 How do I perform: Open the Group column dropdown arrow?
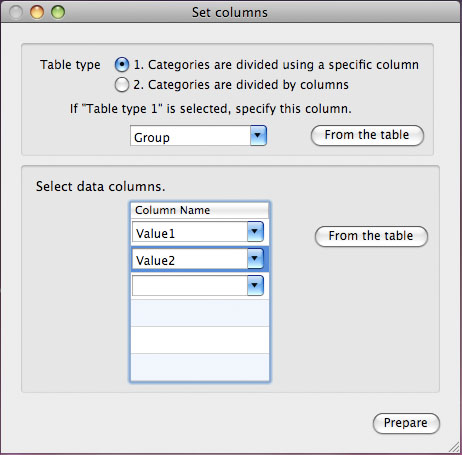tap(258, 135)
